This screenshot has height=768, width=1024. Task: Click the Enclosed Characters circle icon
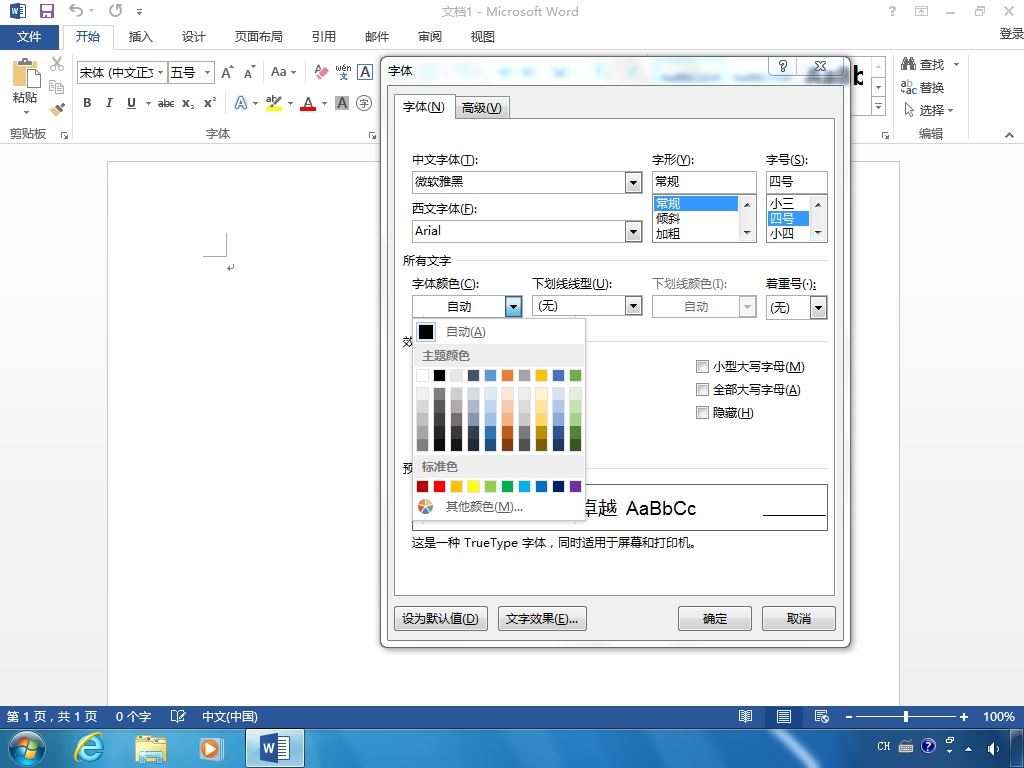pos(364,103)
